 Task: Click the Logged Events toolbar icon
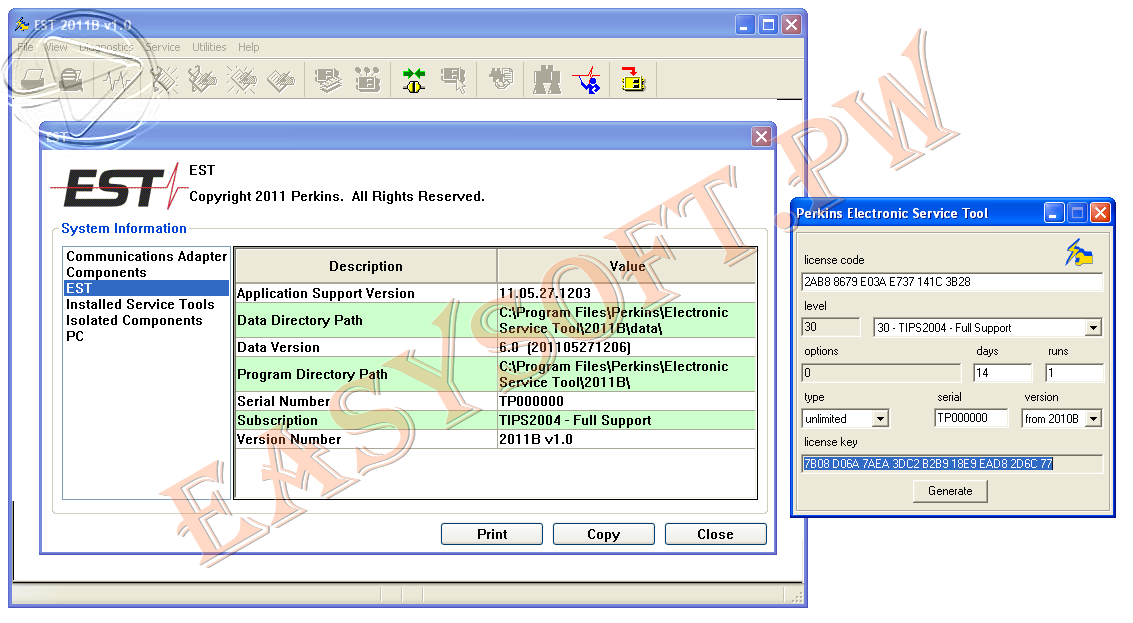point(280,80)
